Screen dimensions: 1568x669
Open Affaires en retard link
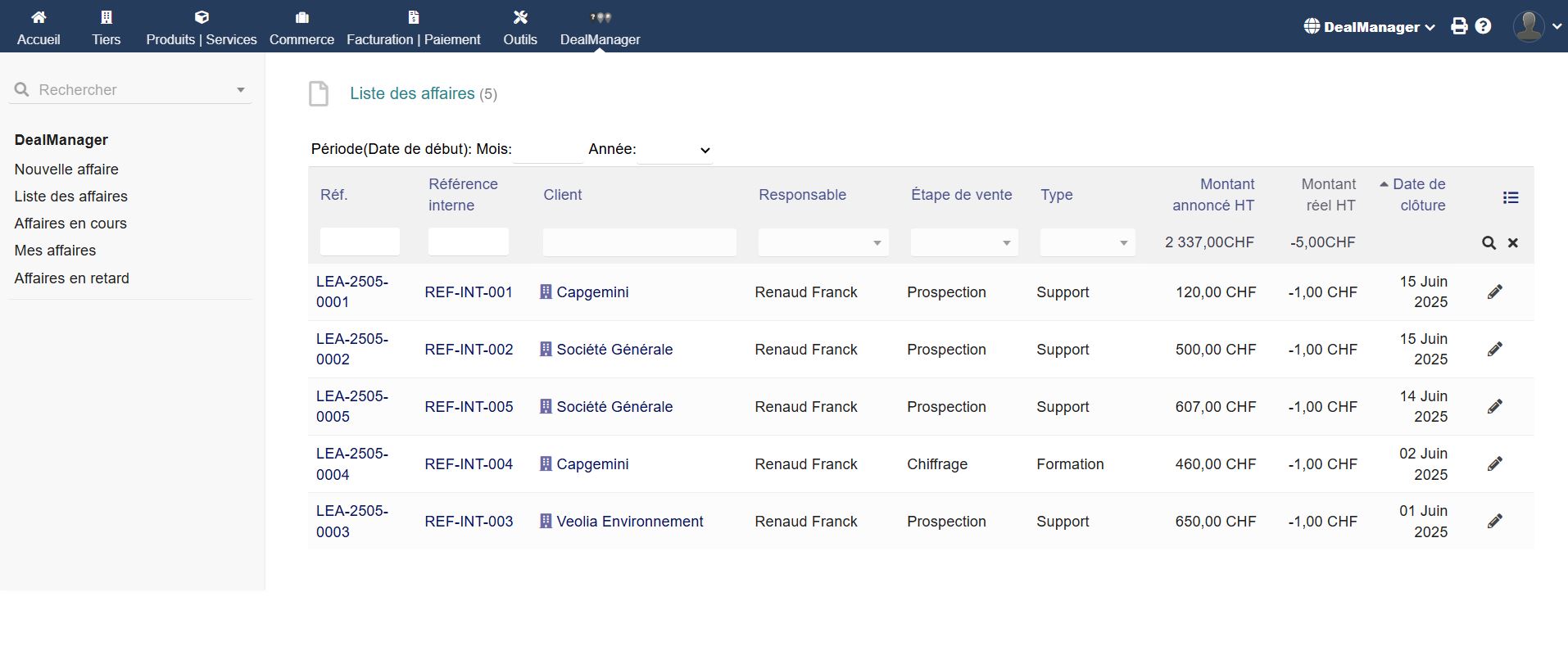tap(71, 278)
